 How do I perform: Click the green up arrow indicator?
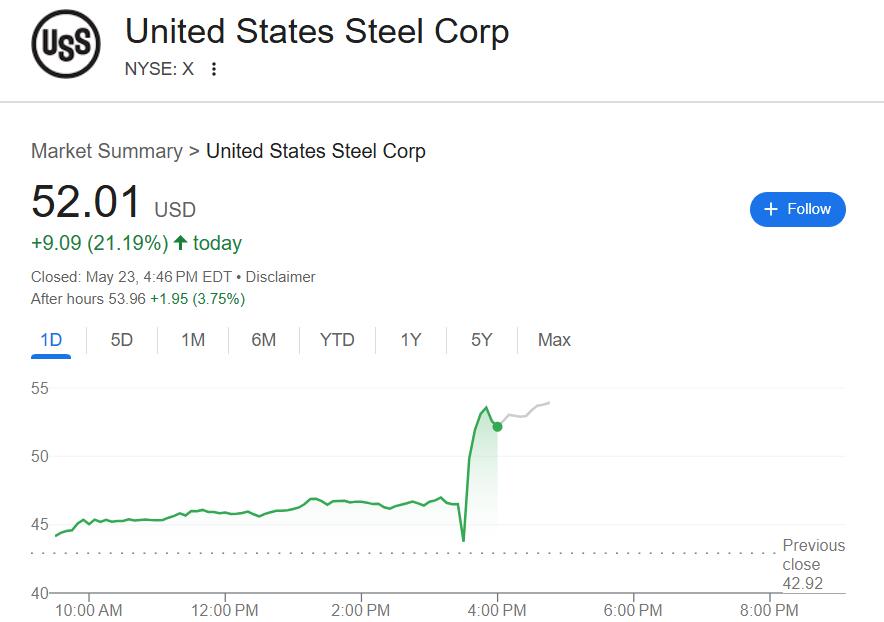point(180,243)
